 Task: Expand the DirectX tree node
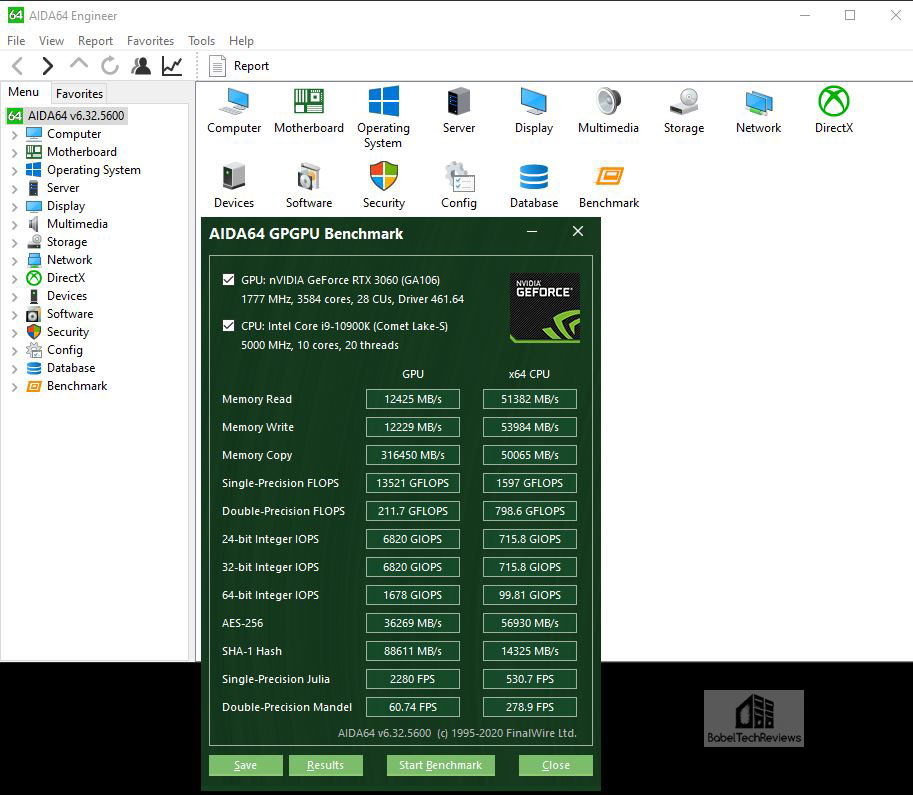click(15, 280)
